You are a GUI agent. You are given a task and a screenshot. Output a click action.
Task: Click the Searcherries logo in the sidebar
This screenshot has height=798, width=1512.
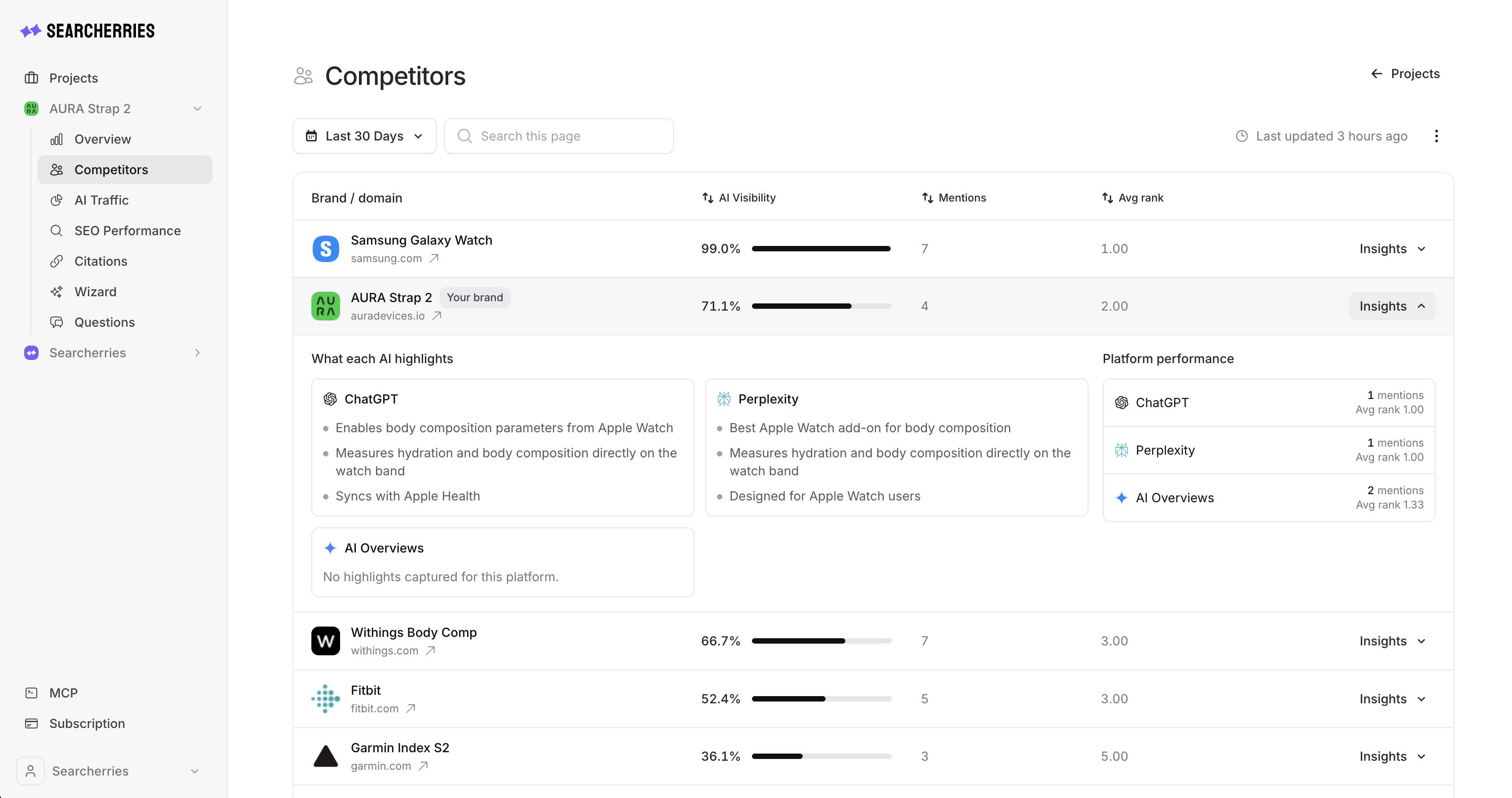pyautogui.click(x=87, y=31)
